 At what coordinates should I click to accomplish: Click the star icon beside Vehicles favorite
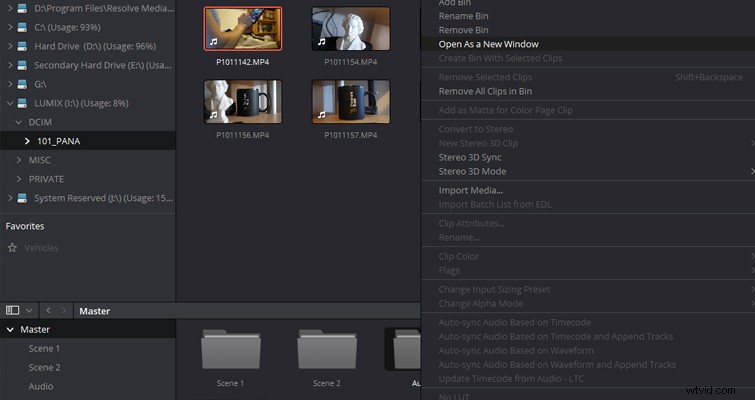click(x=13, y=248)
